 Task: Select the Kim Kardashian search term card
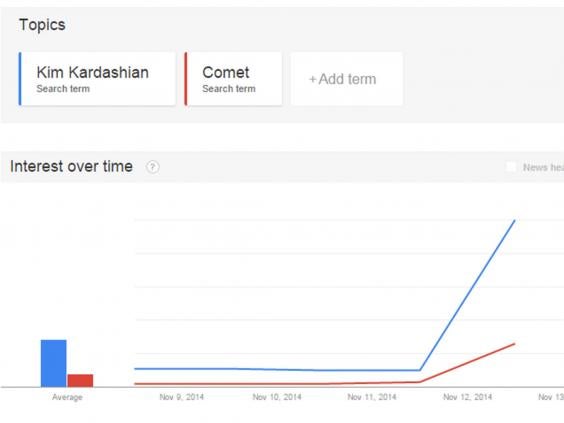pyautogui.click(x=97, y=79)
